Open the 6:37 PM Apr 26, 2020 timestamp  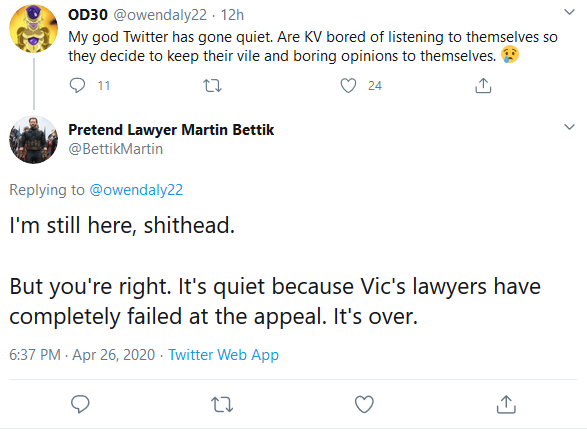pos(82,355)
